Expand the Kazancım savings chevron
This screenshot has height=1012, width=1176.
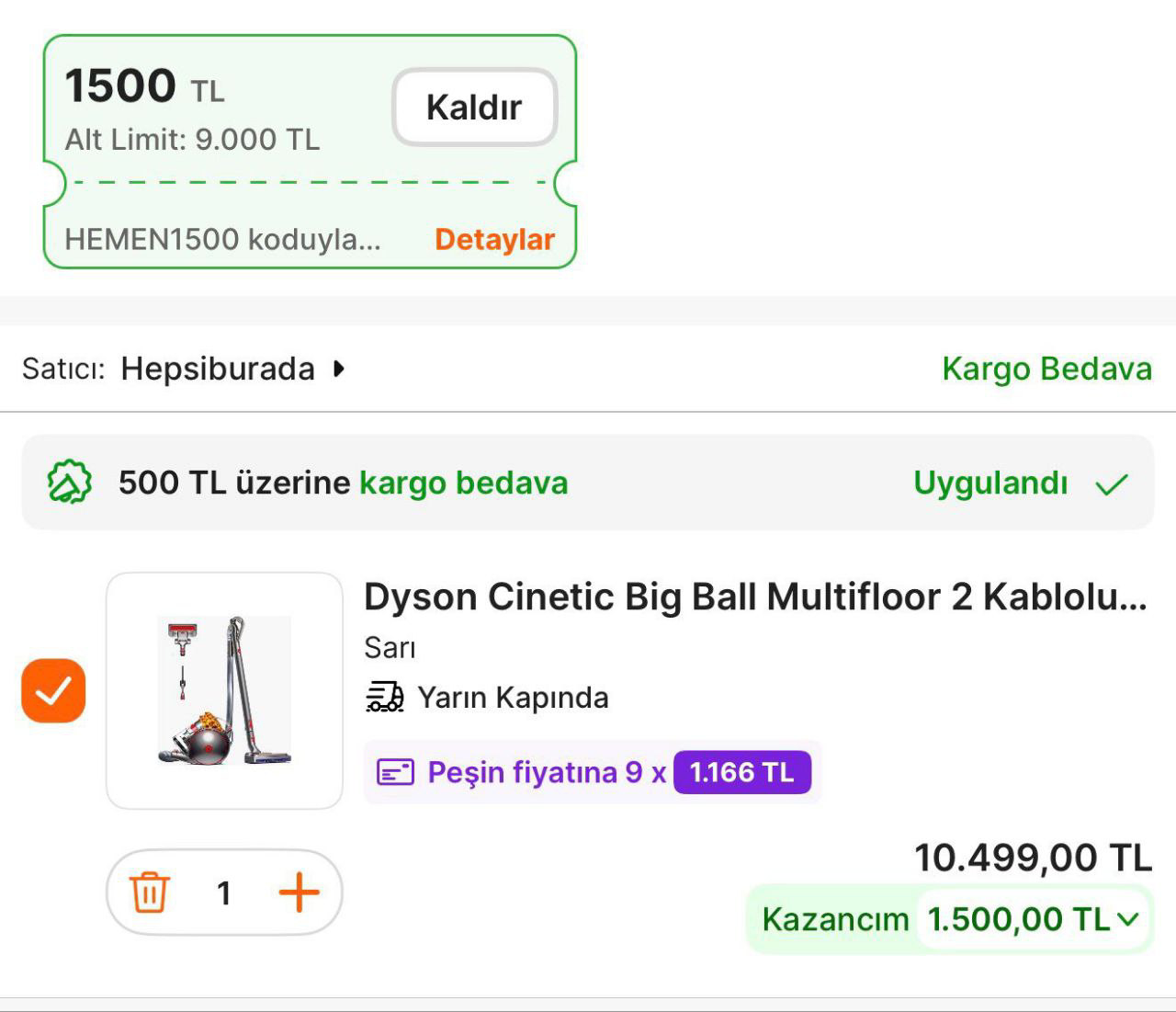tap(1128, 918)
